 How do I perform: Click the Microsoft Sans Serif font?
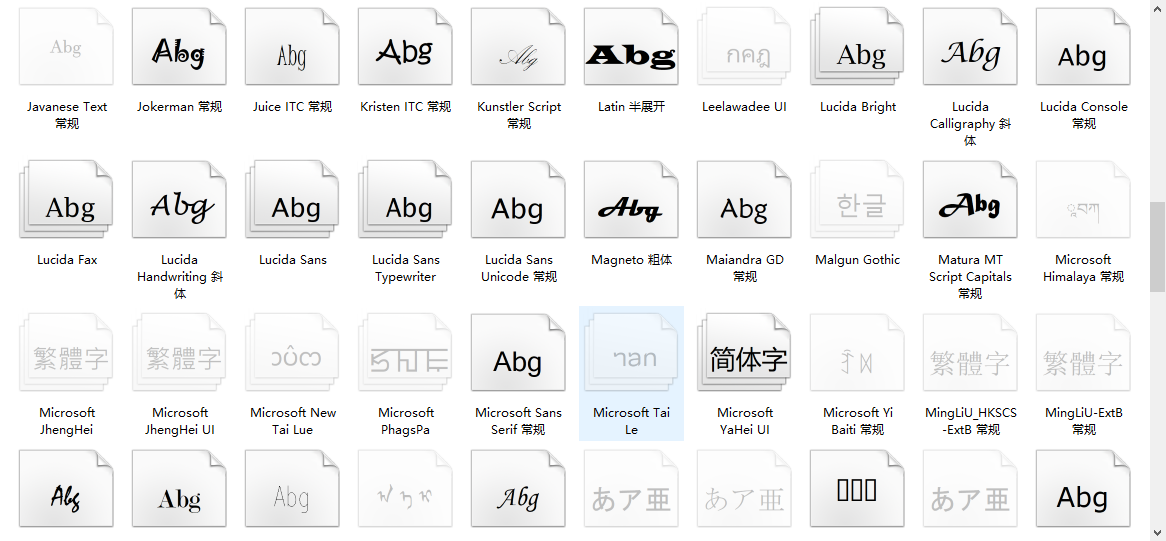tap(518, 353)
